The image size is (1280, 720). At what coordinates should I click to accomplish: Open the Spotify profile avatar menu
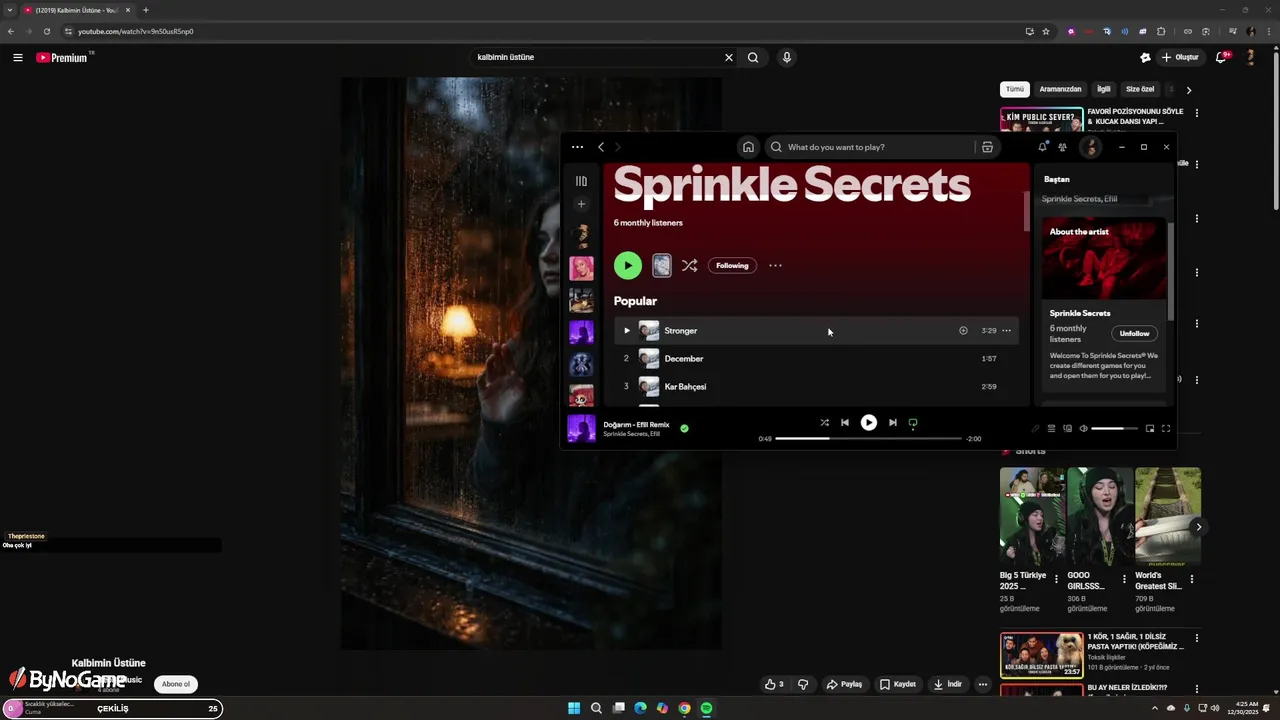coord(1091,147)
